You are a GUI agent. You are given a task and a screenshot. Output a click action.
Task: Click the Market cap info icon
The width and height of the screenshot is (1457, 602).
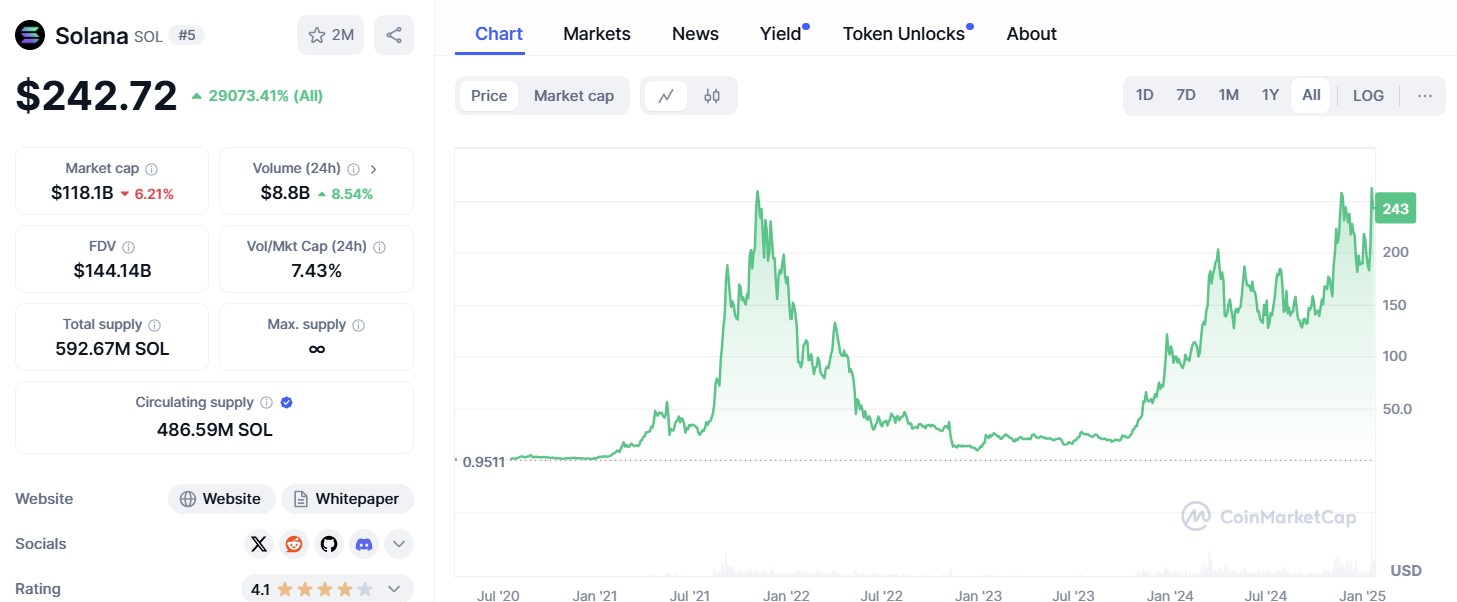[152, 169]
